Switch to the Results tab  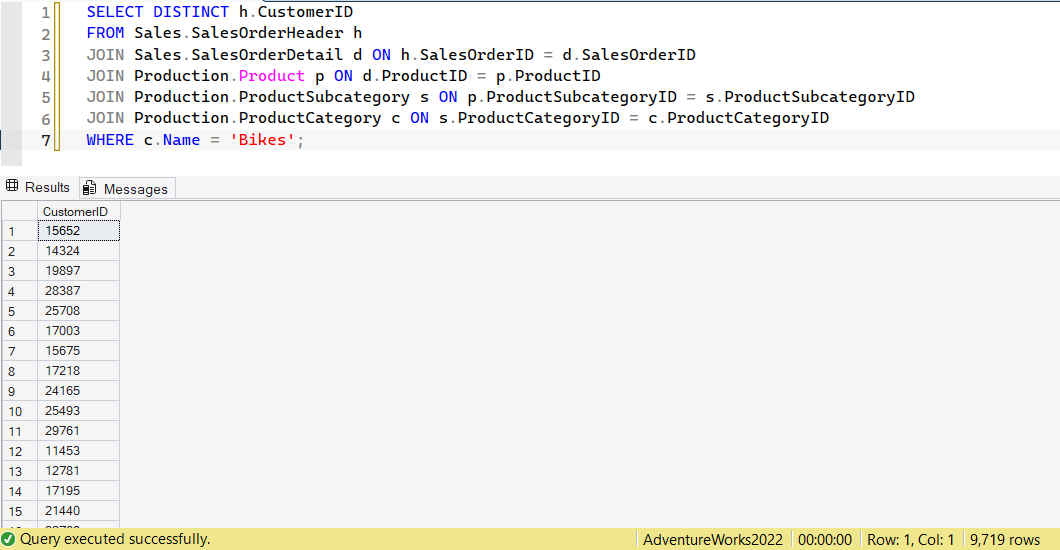click(38, 187)
